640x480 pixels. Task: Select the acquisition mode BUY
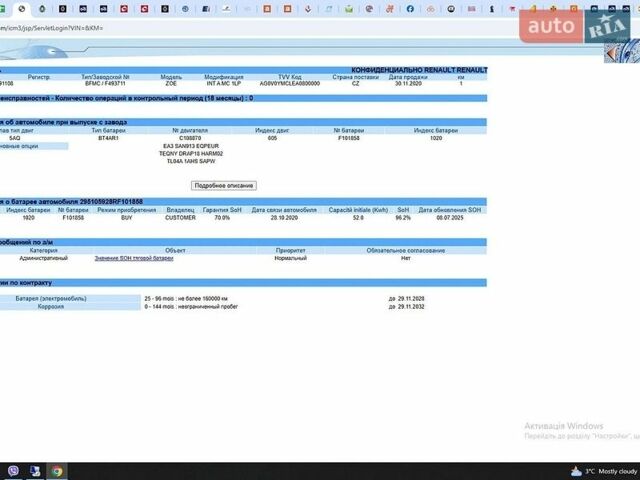tap(127, 218)
